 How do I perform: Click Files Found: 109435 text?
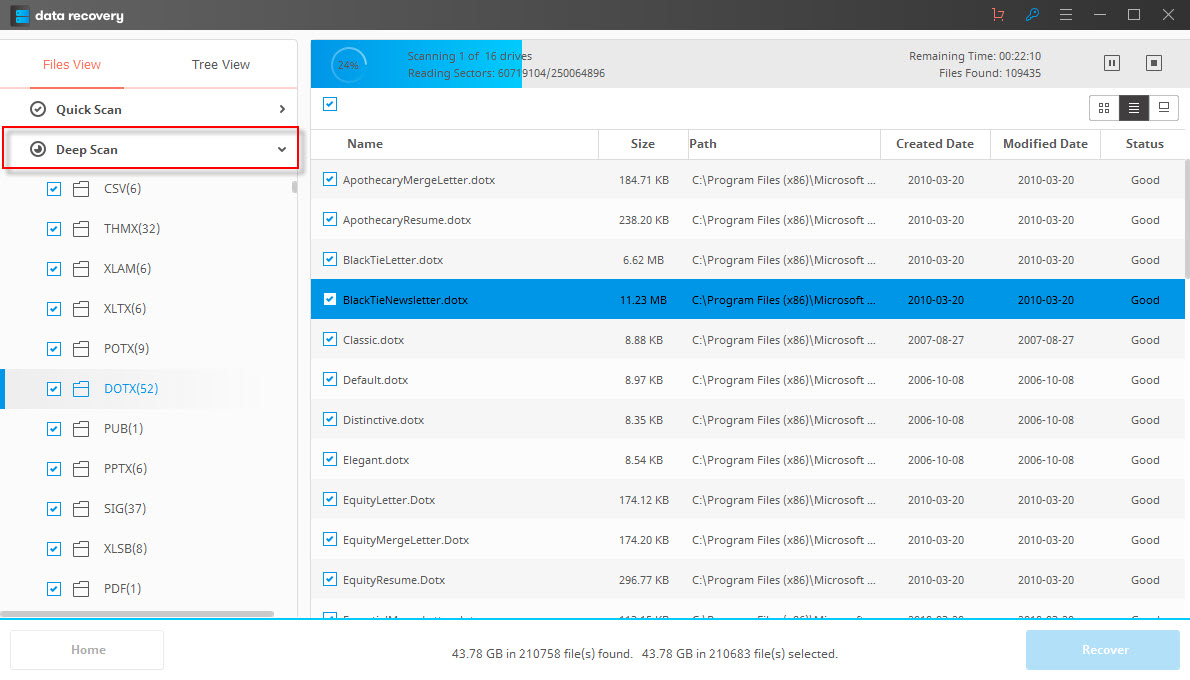coord(990,73)
